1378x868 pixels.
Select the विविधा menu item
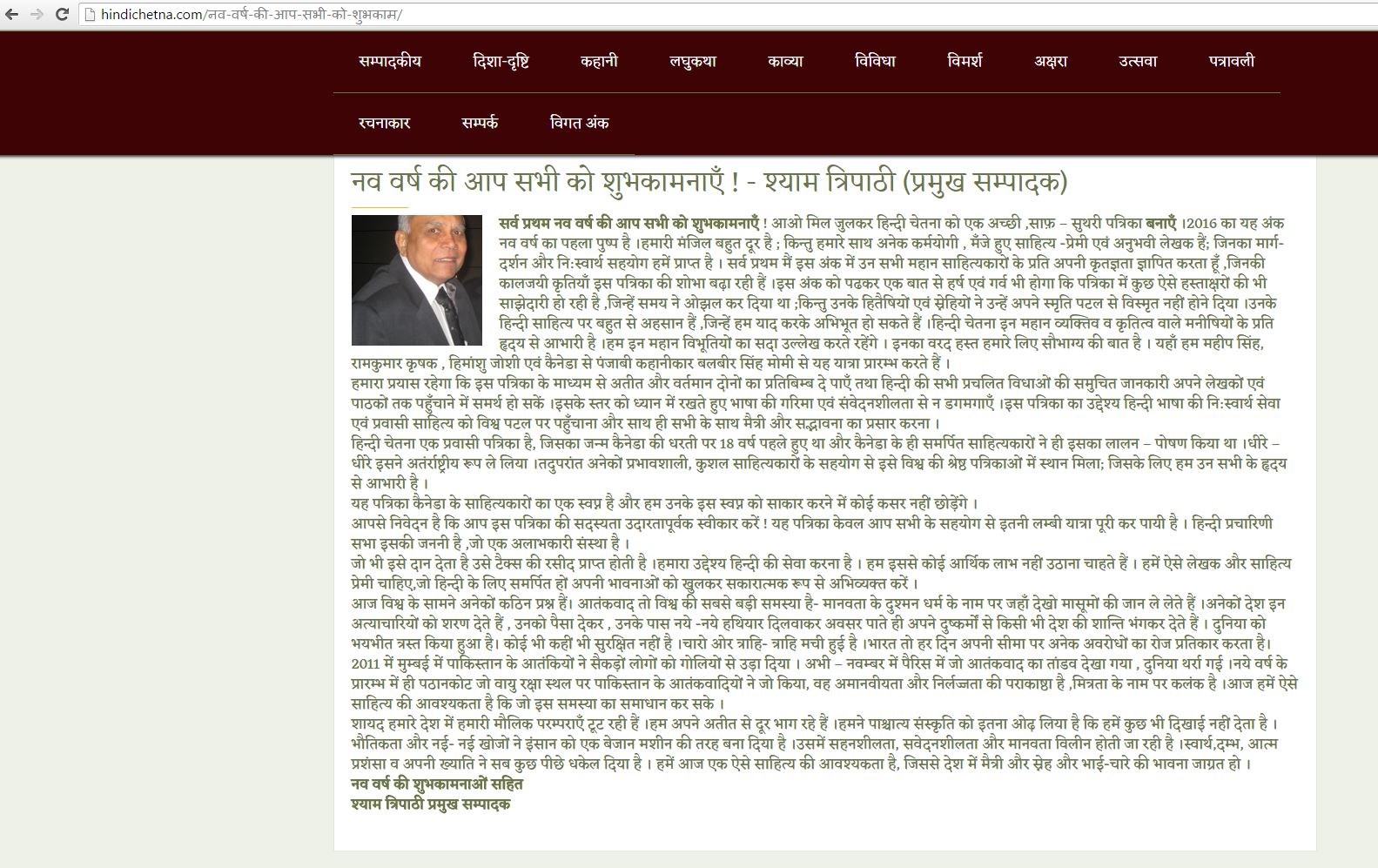tap(875, 61)
